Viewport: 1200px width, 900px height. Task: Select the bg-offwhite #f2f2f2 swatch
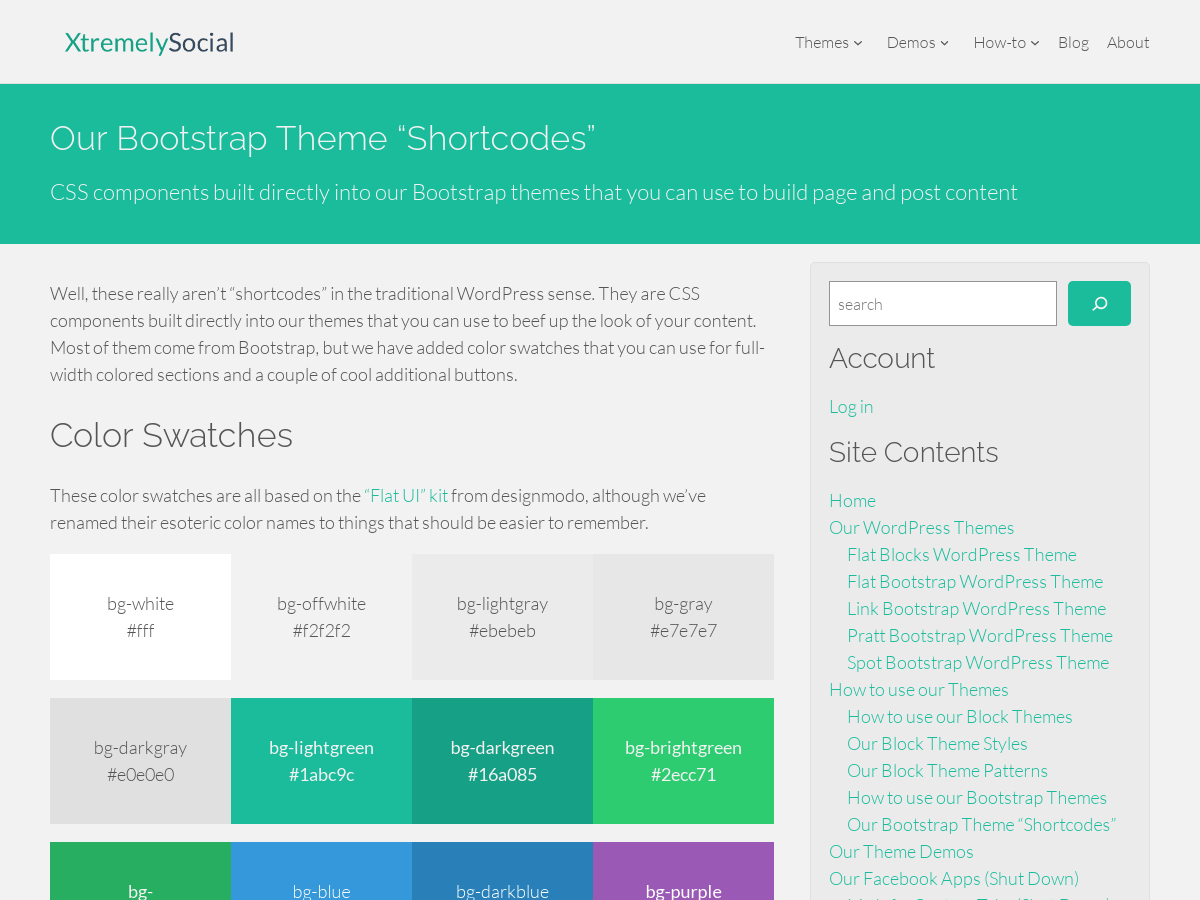321,617
